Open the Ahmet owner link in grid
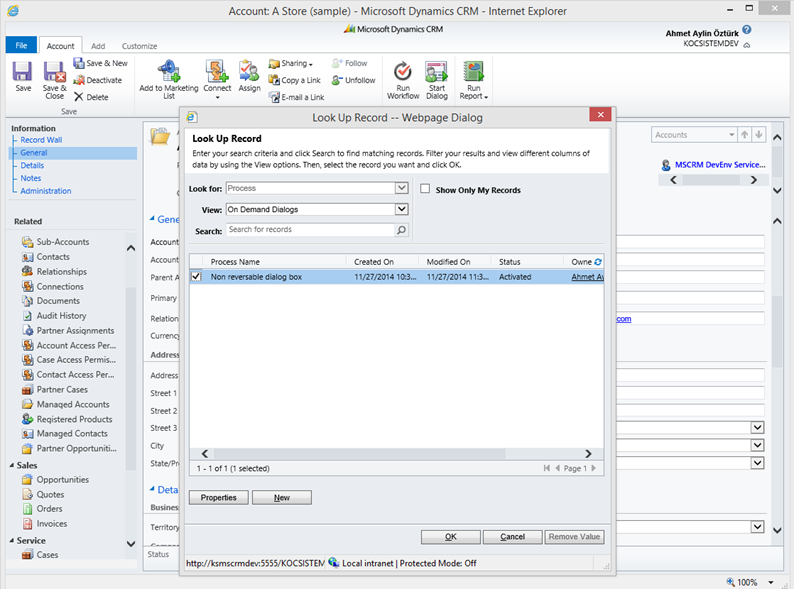The image size is (794, 589). click(x=587, y=277)
